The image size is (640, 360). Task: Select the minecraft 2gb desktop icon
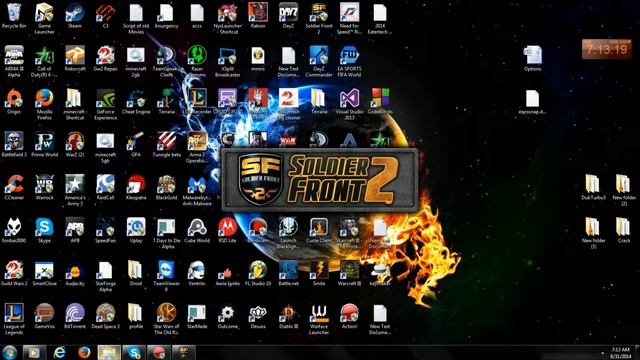pyautogui.click(x=136, y=61)
